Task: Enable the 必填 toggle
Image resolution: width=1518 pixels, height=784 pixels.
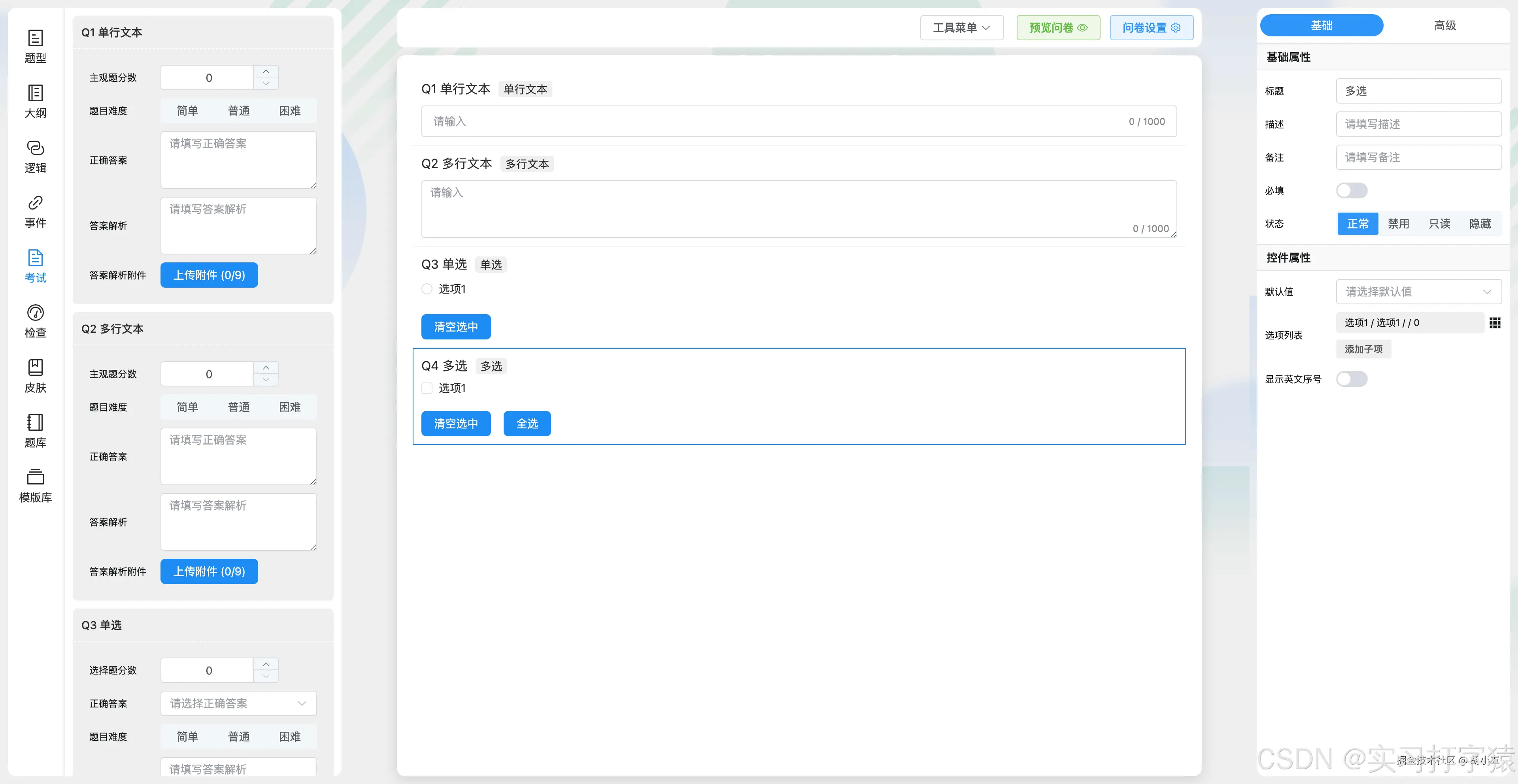Action: click(1352, 190)
